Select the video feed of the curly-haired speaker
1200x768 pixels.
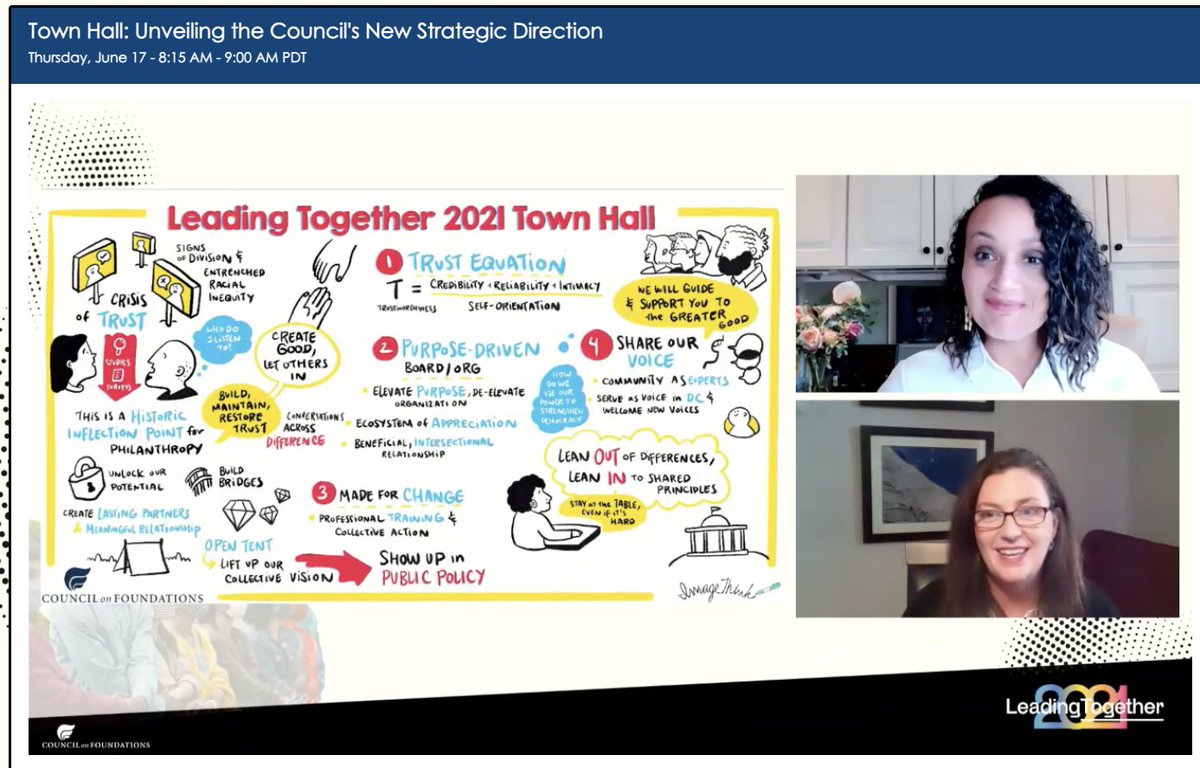point(987,284)
